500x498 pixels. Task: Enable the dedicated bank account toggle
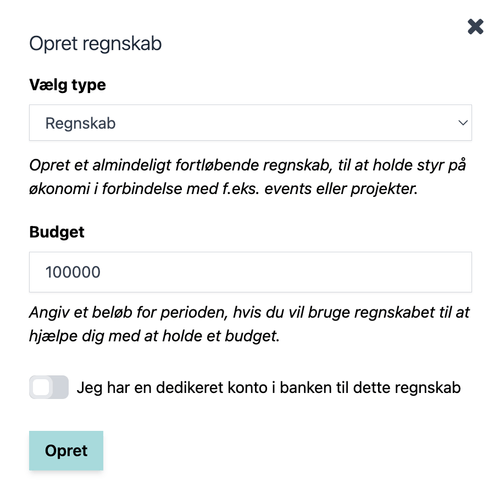(49, 387)
